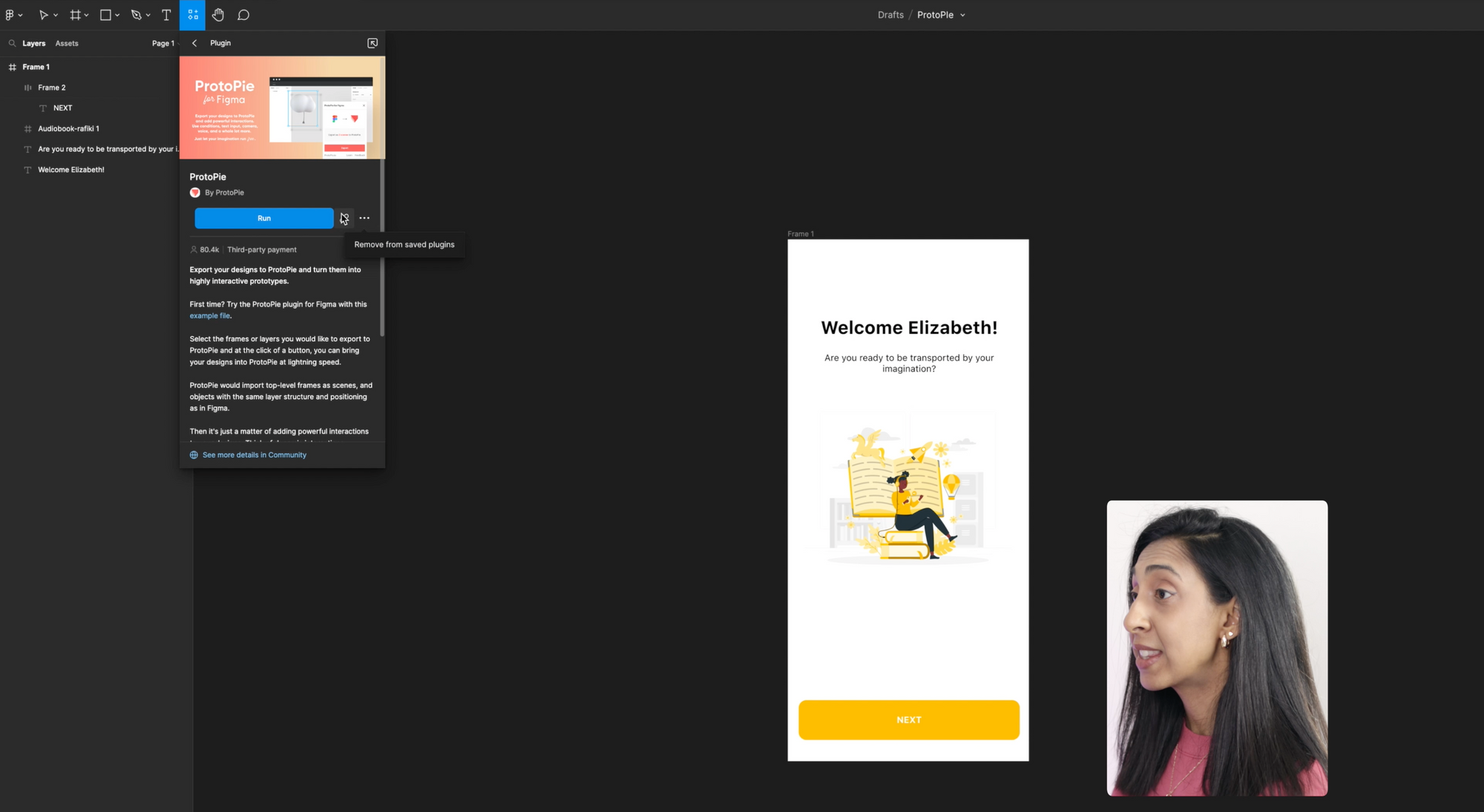Click the audiobook illustration on canvas

(909, 491)
